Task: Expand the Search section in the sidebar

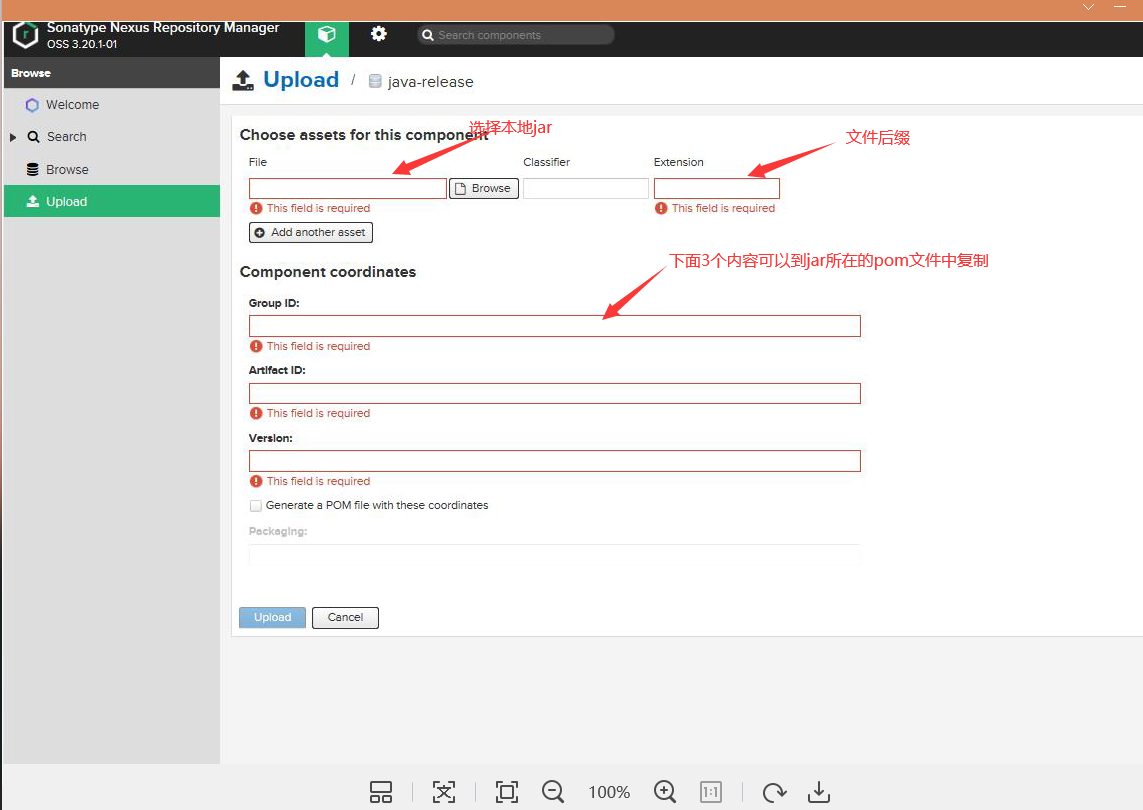Action: 12,136
